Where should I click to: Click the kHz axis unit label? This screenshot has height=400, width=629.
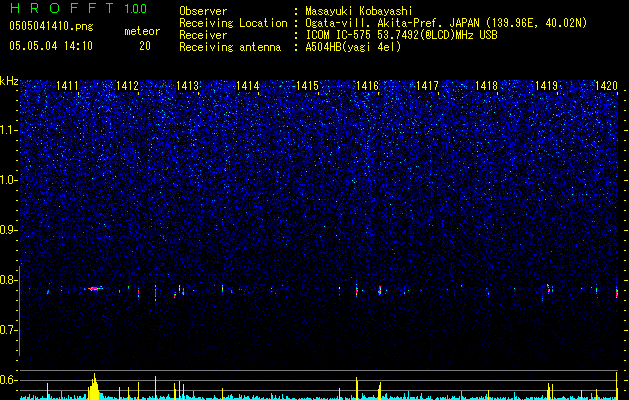tap(9, 81)
